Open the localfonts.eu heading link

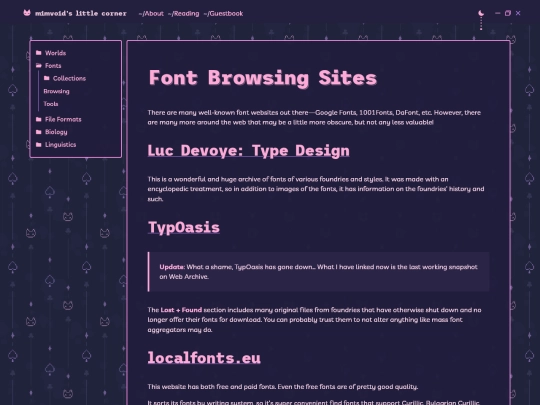coord(204,358)
